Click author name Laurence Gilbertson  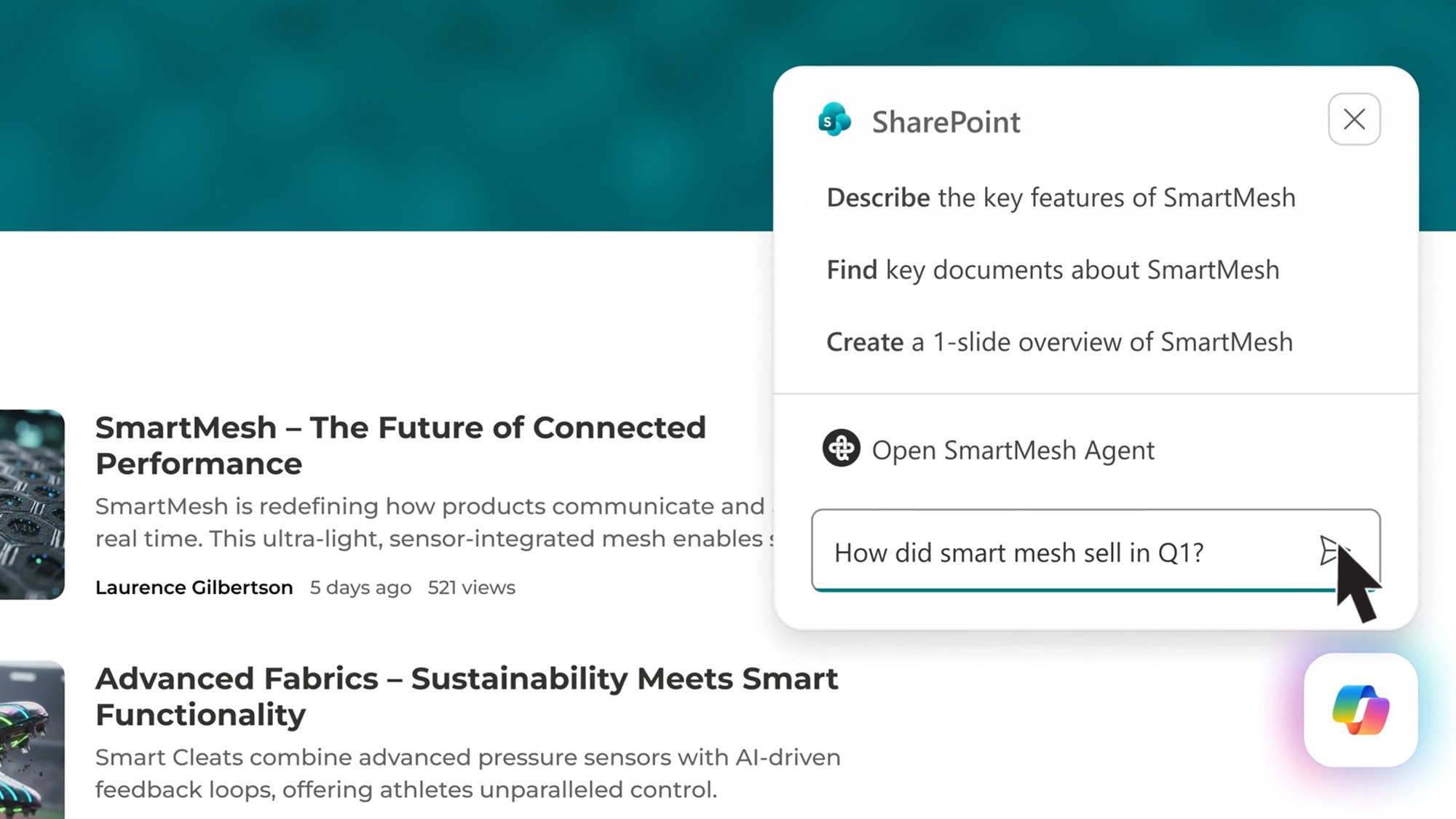coord(194,587)
